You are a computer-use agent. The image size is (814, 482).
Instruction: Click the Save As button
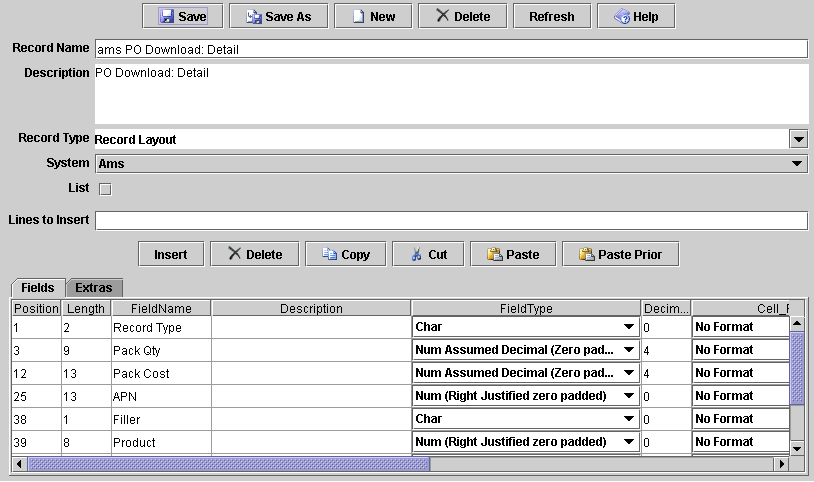click(x=279, y=16)
